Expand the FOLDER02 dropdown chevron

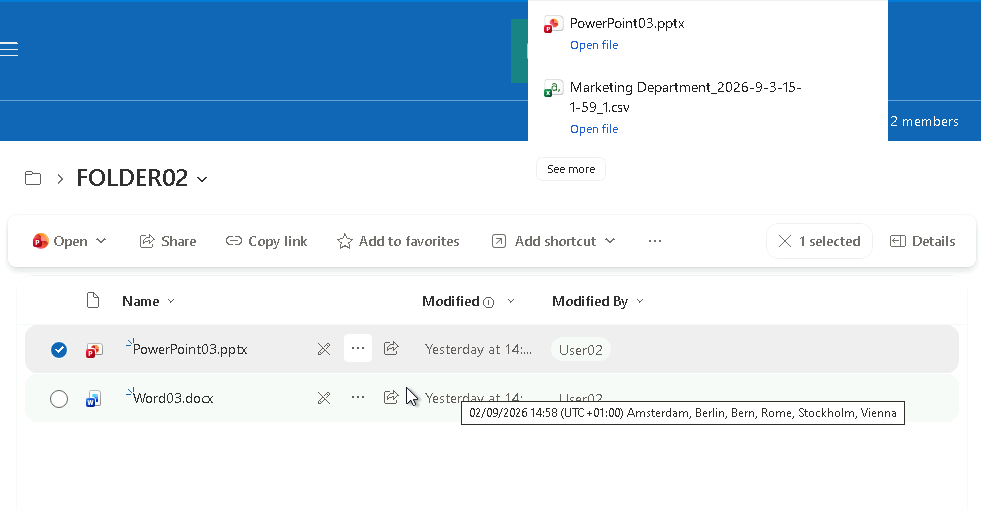coord(202,179)
